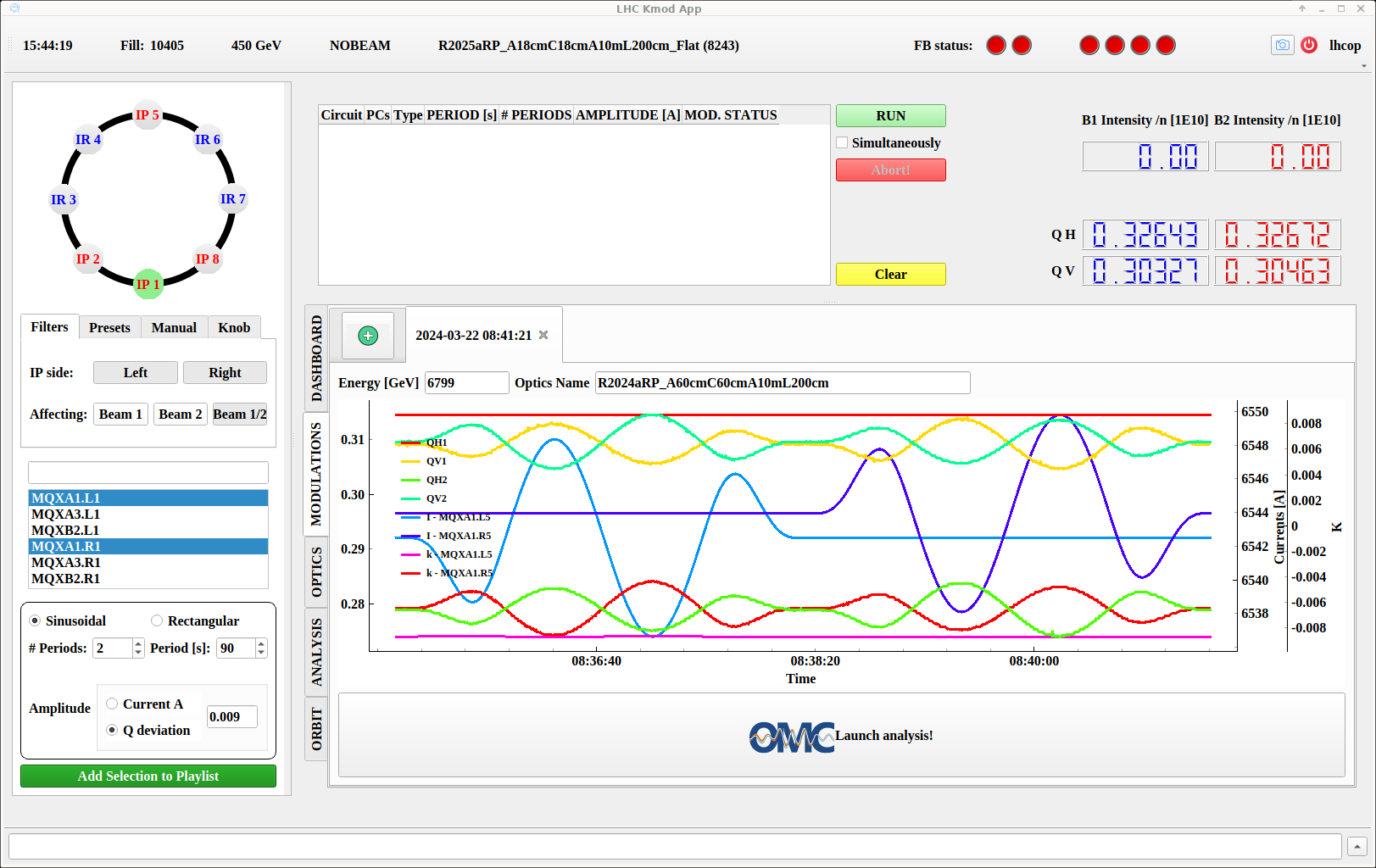Select MQXA3.R1 in the circuit list
The height and width of the screenshot is (868, 1376).
click(148, 562)
